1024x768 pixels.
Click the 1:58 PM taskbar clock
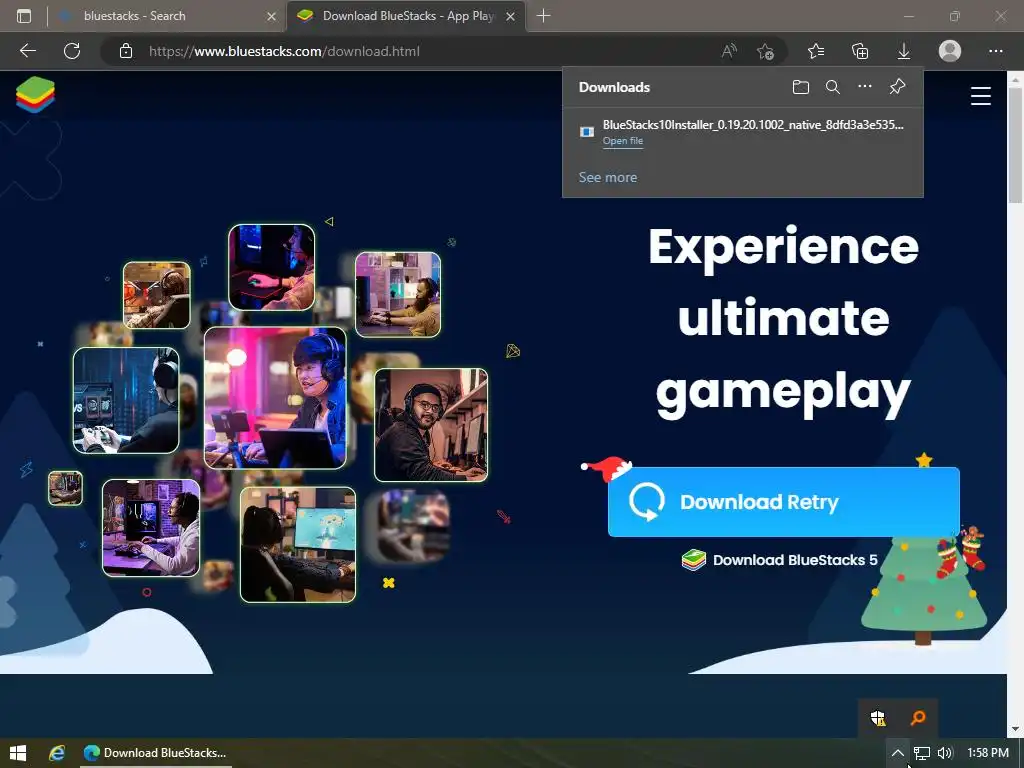[987, 753]
